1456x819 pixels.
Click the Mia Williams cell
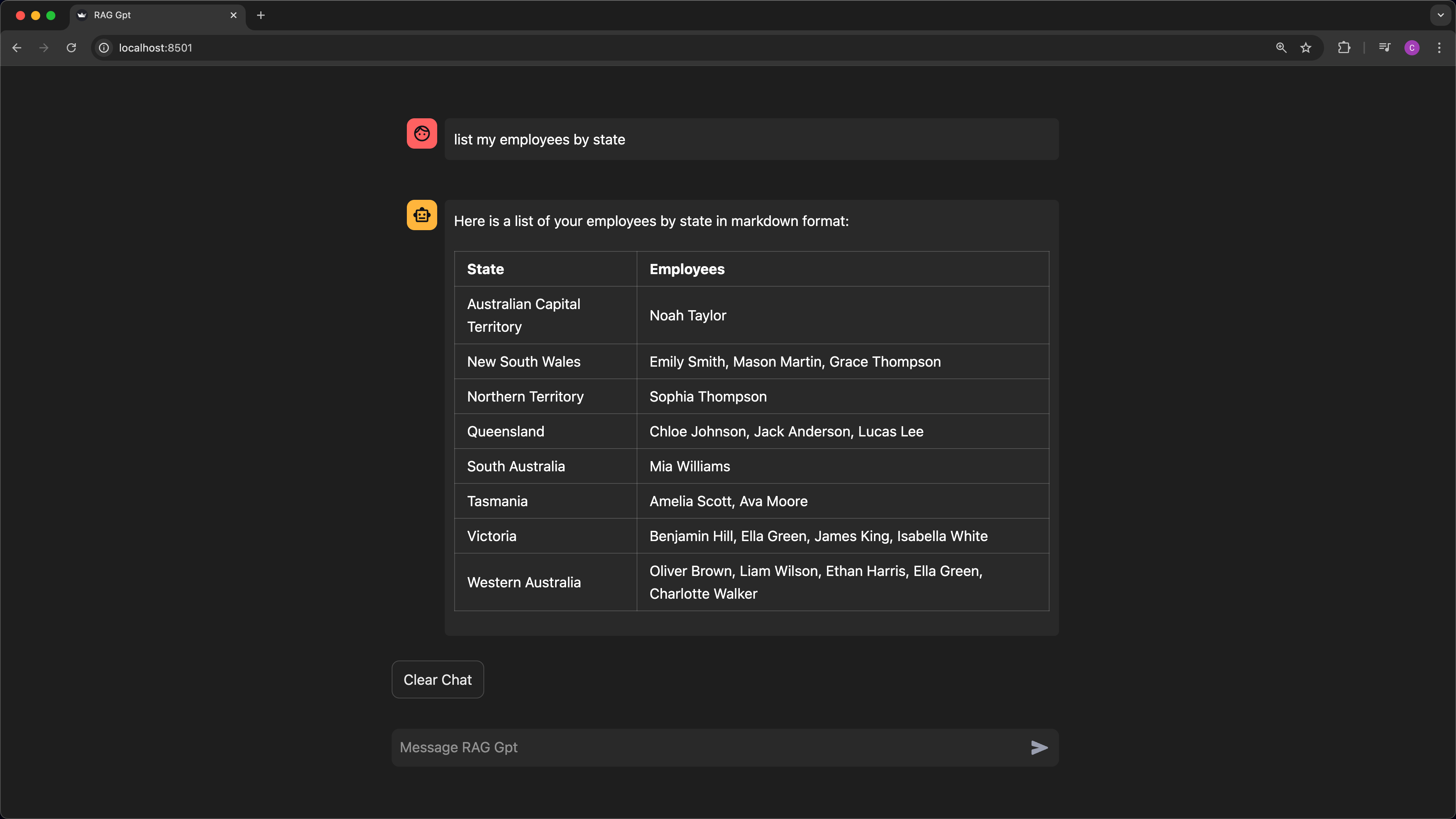(x=843, y=466)
